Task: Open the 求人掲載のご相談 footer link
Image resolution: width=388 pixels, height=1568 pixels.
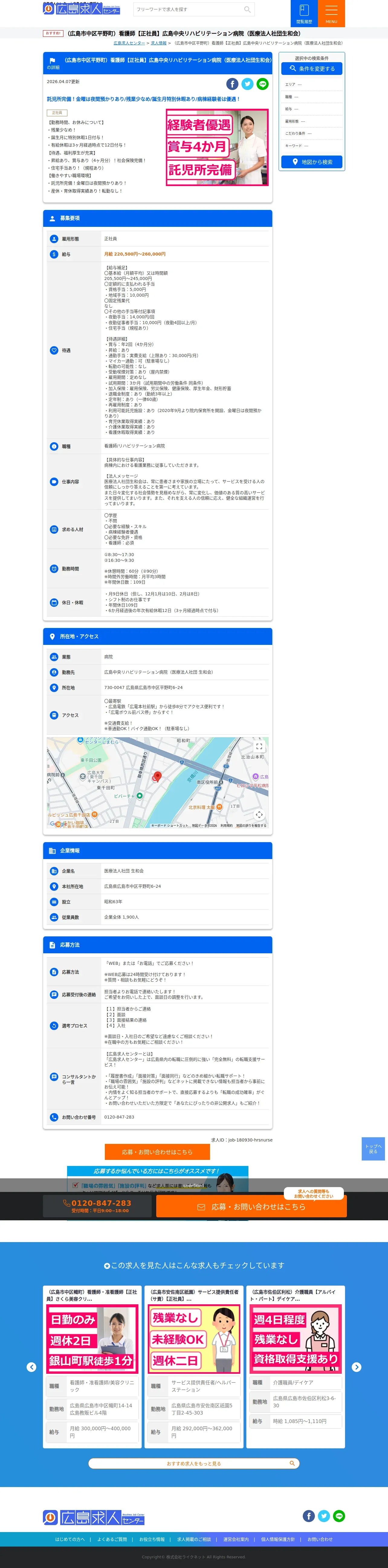Action: tap(194, 1539)
